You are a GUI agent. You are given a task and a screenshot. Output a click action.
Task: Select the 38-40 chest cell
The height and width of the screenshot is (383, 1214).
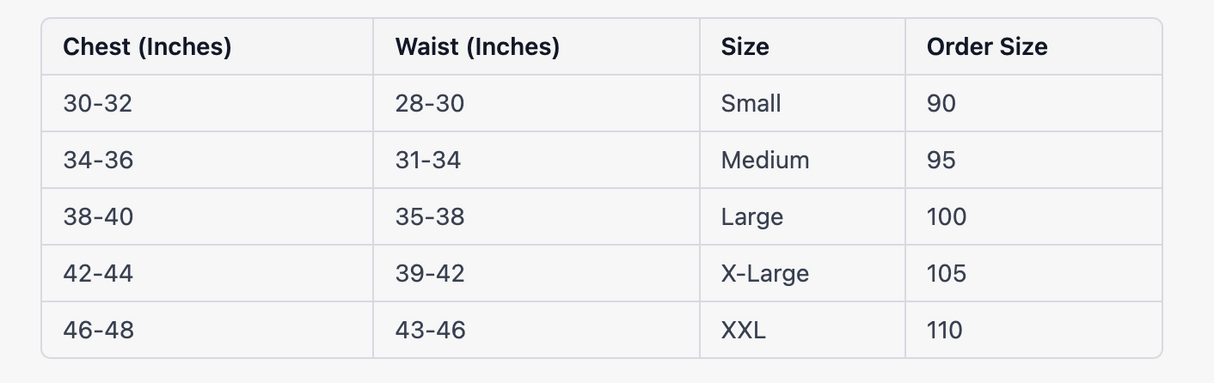207,217
